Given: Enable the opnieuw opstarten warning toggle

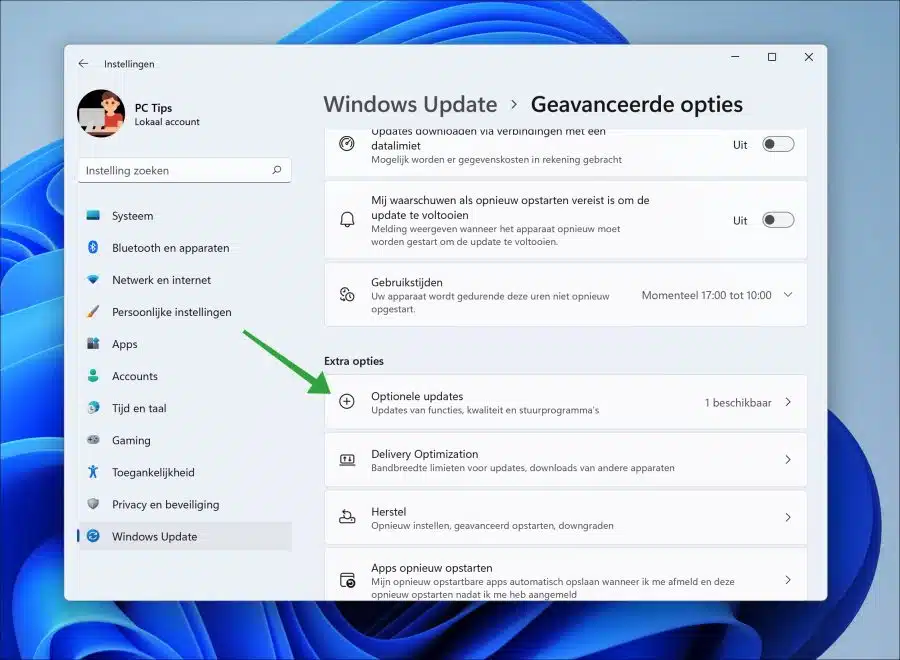Looking at the screenshot, I should pos(778,220).
